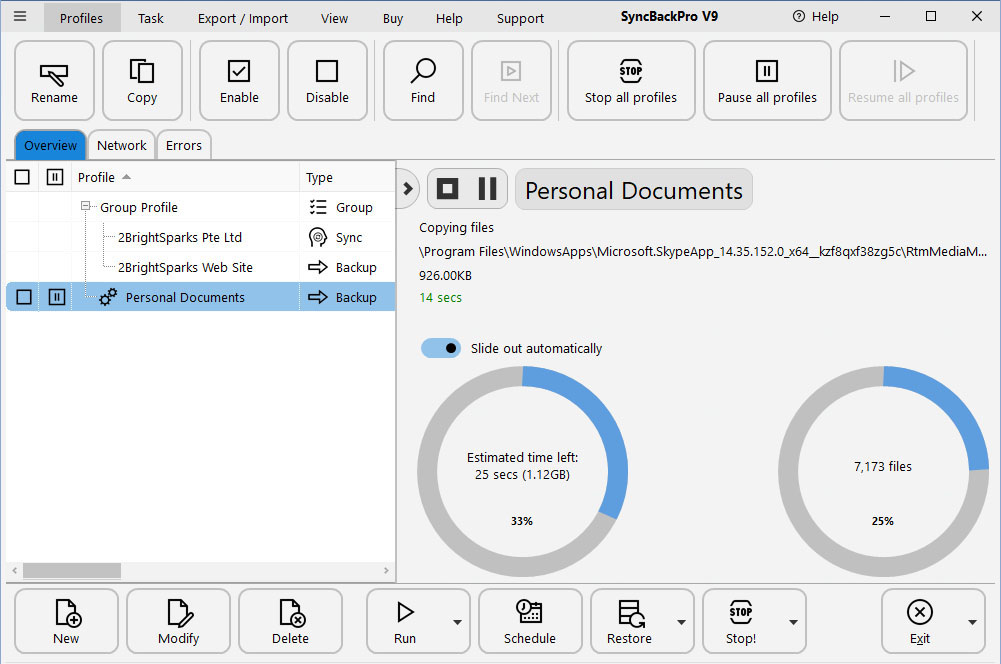Open Find in the toolbar
This screenshot has width=1001, height=664.
[x=423, y=80]
